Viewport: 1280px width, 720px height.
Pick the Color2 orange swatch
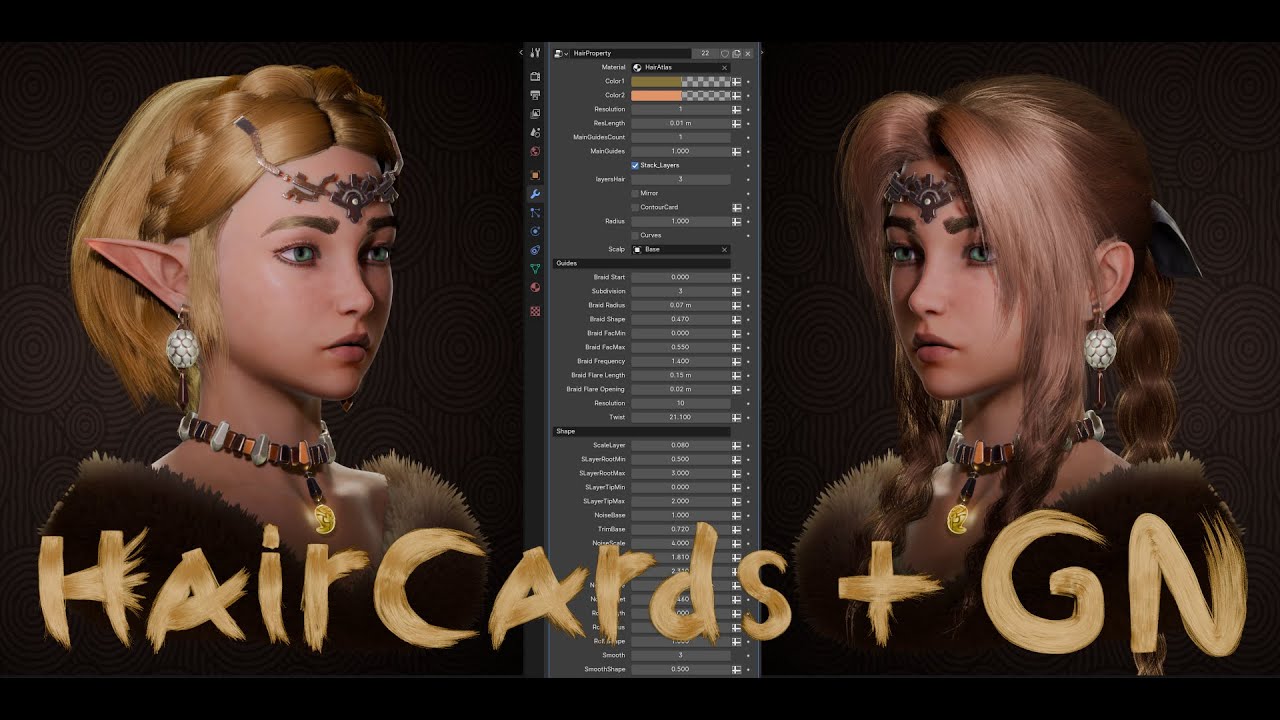pyautogui.click(x=656, y=95)
